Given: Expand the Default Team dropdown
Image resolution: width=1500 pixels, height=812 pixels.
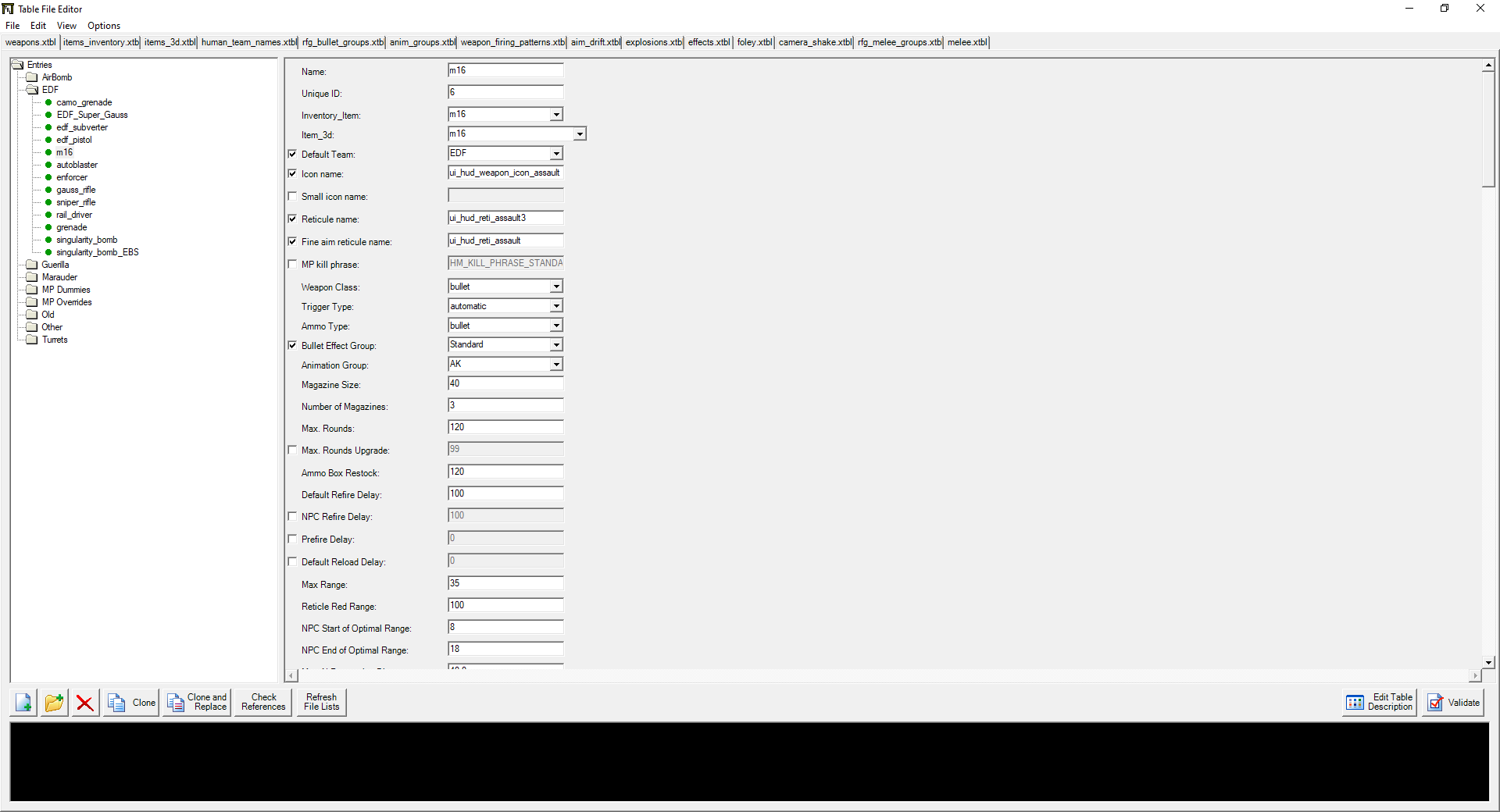Looking at the screenshot, I should click(556, 154).
